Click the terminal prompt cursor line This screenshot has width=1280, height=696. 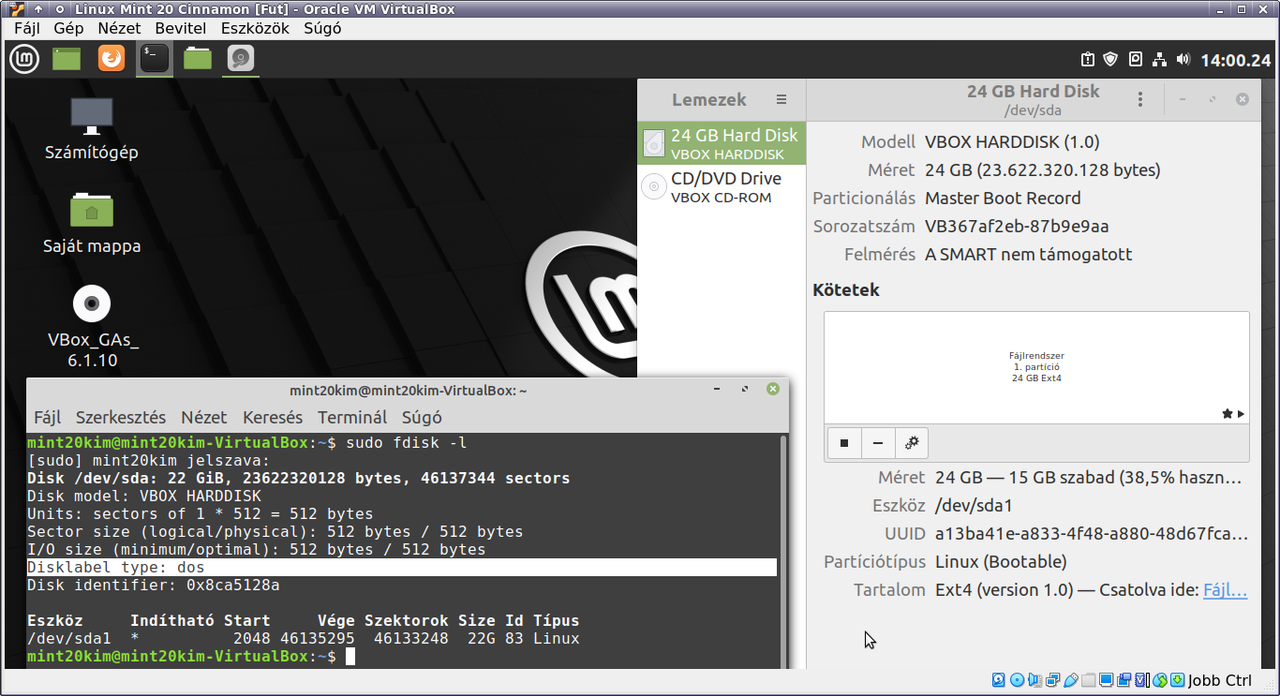click(x=191, y=656)
